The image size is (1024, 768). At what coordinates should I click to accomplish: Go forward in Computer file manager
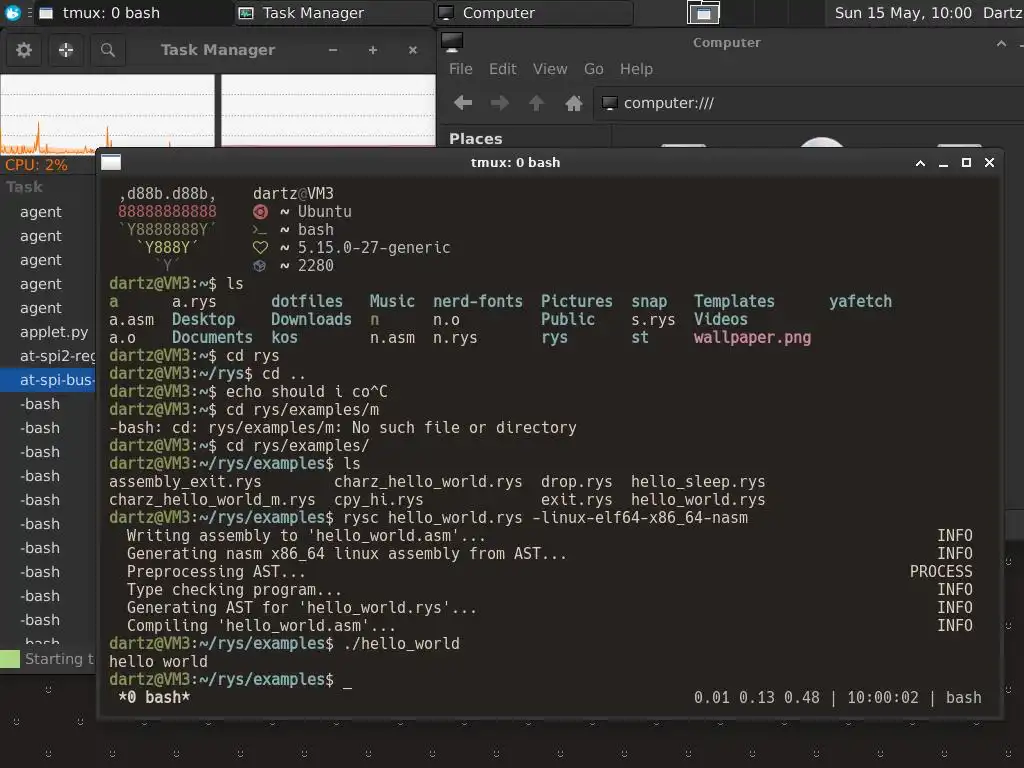[x=500, y=103]
